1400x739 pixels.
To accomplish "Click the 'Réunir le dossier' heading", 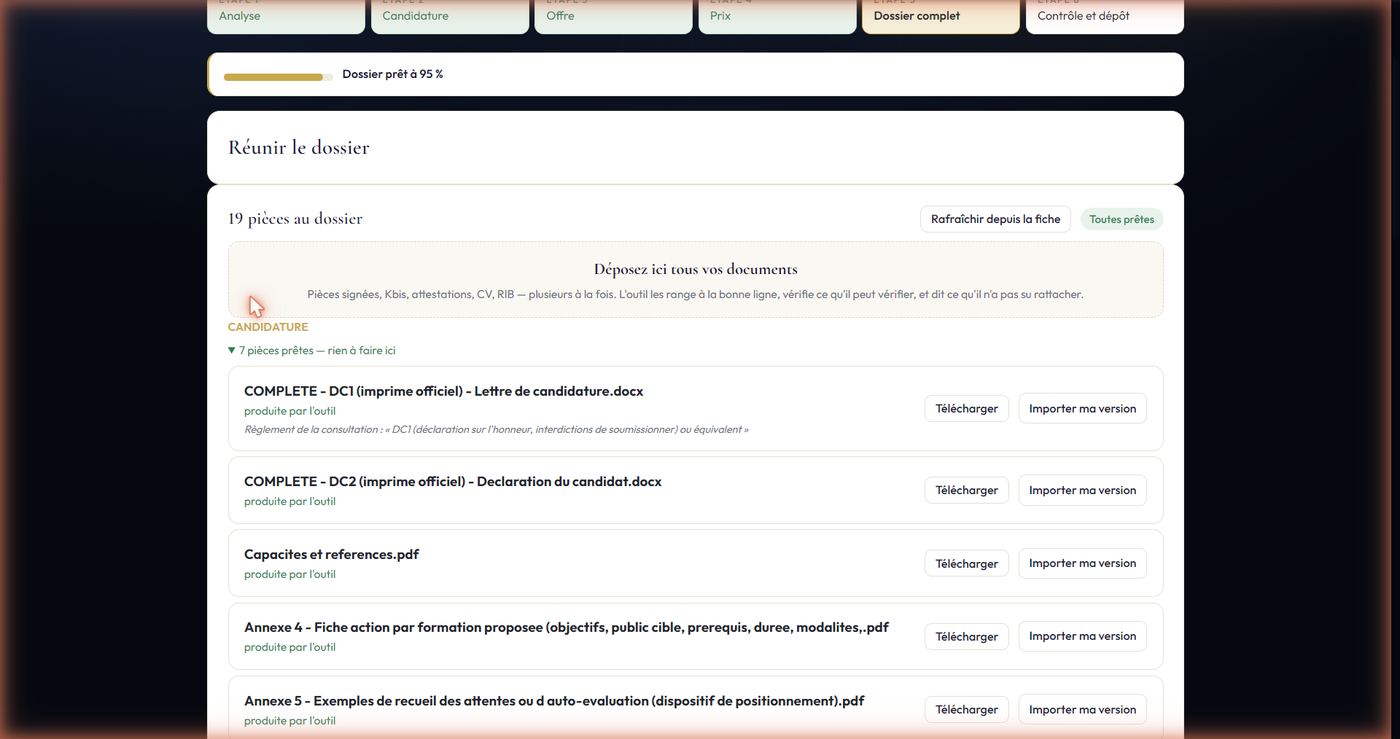I will pos(299,147).
